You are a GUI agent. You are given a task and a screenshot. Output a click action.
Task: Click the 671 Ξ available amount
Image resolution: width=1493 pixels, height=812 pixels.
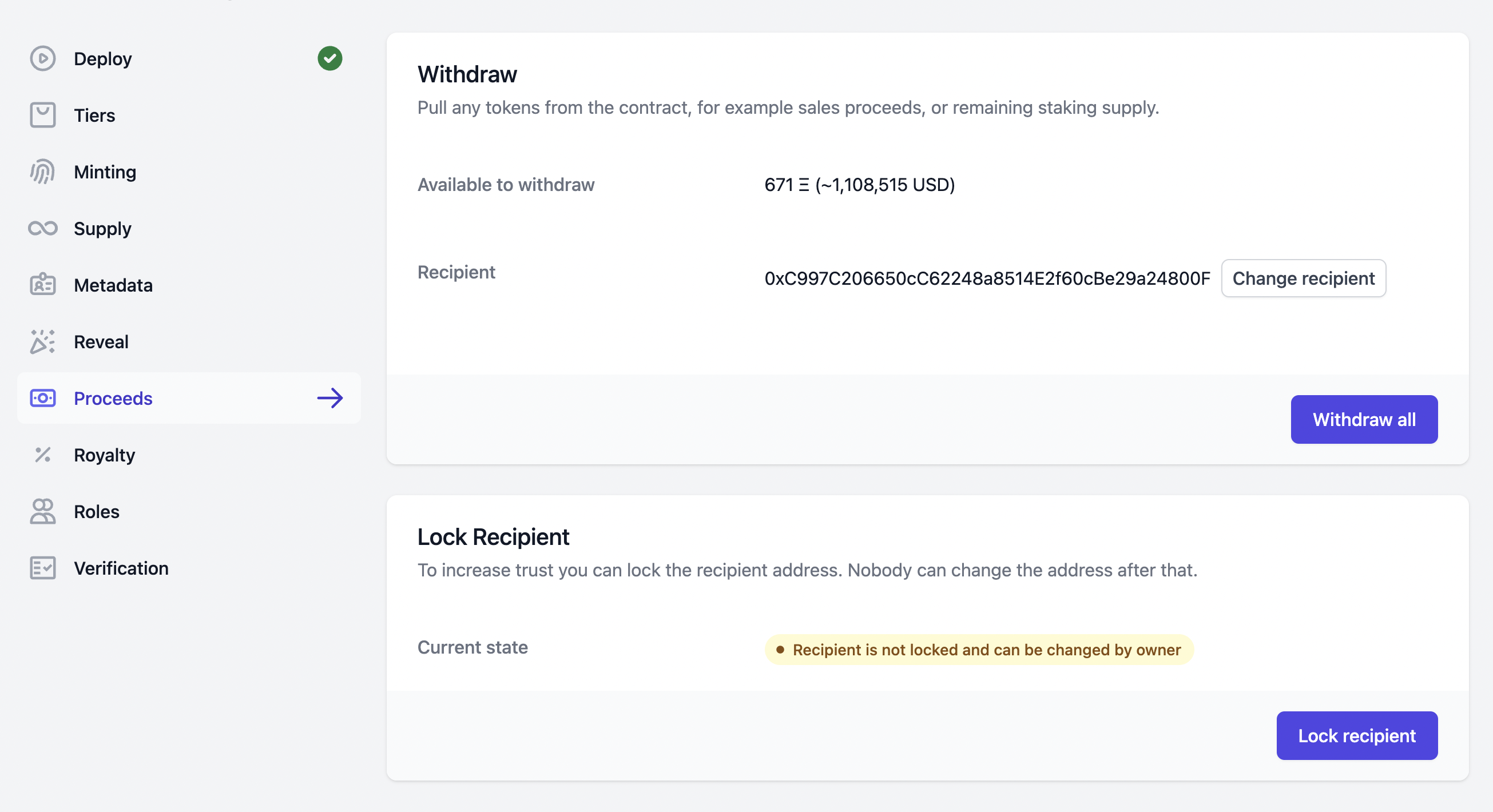pos(860,185)
